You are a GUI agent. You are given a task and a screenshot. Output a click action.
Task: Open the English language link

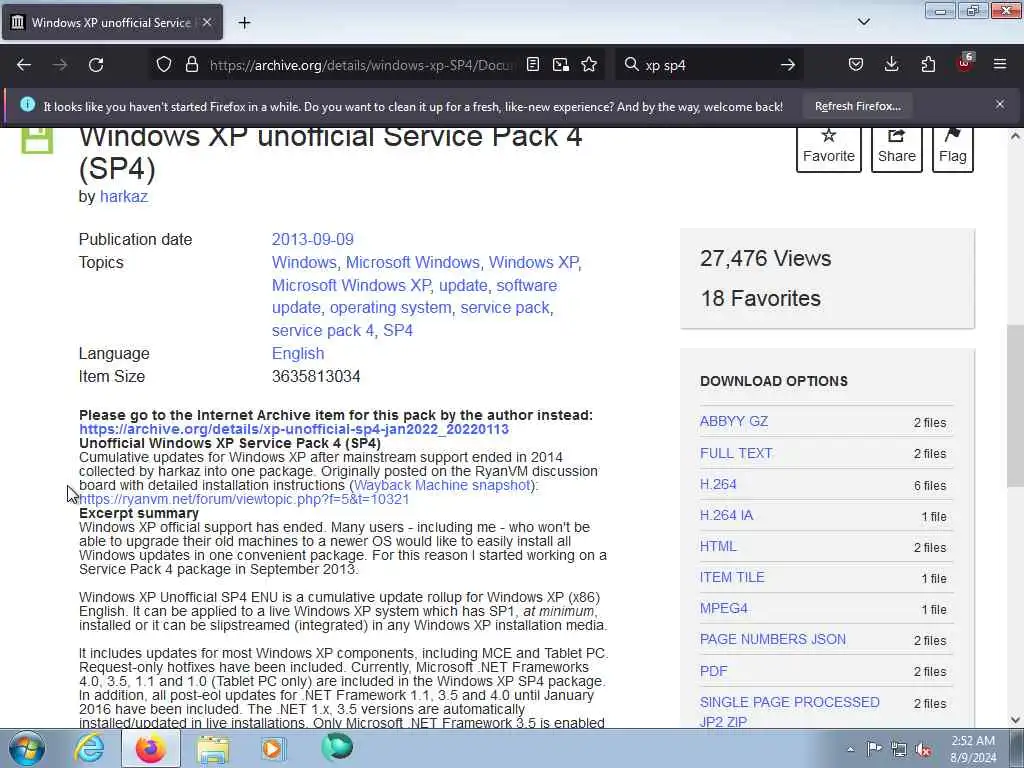click(x=298, y=353)
